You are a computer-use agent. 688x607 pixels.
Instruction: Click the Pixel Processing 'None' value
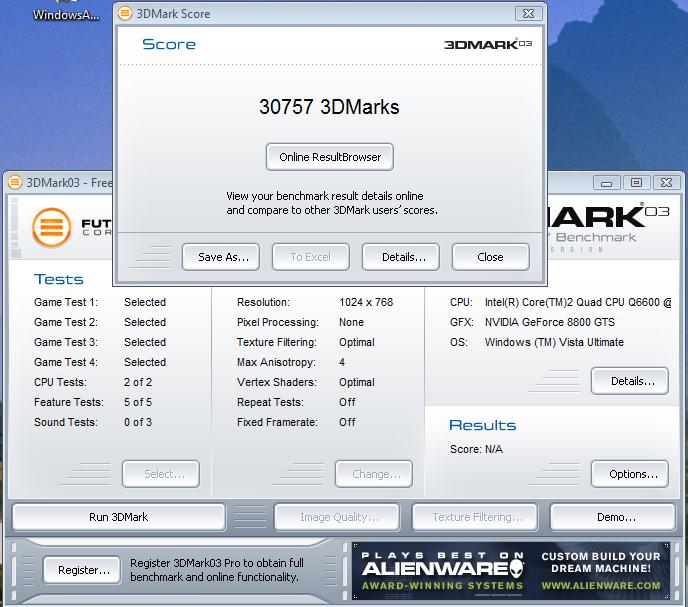[x=351, y=322]
